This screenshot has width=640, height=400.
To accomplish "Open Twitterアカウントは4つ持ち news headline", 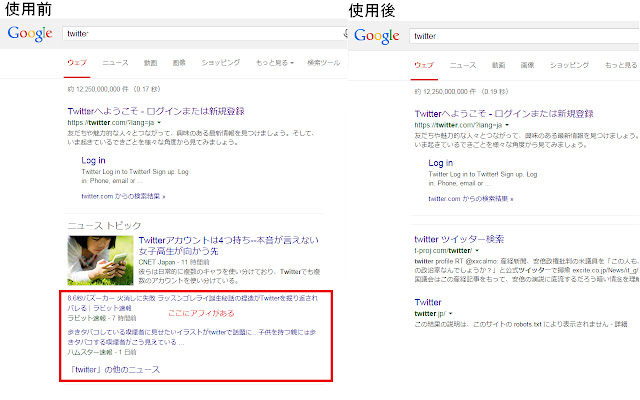I will point(229,245).
